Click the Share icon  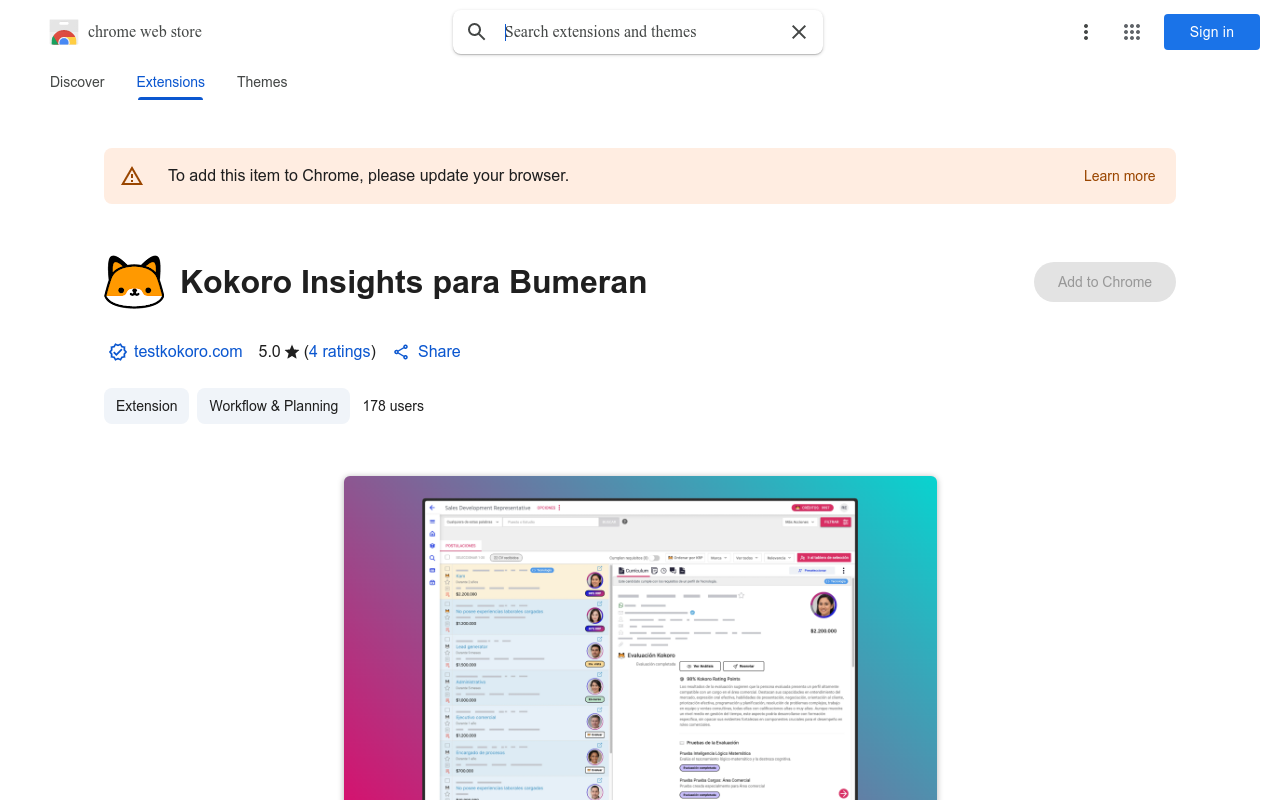(401, 352)
